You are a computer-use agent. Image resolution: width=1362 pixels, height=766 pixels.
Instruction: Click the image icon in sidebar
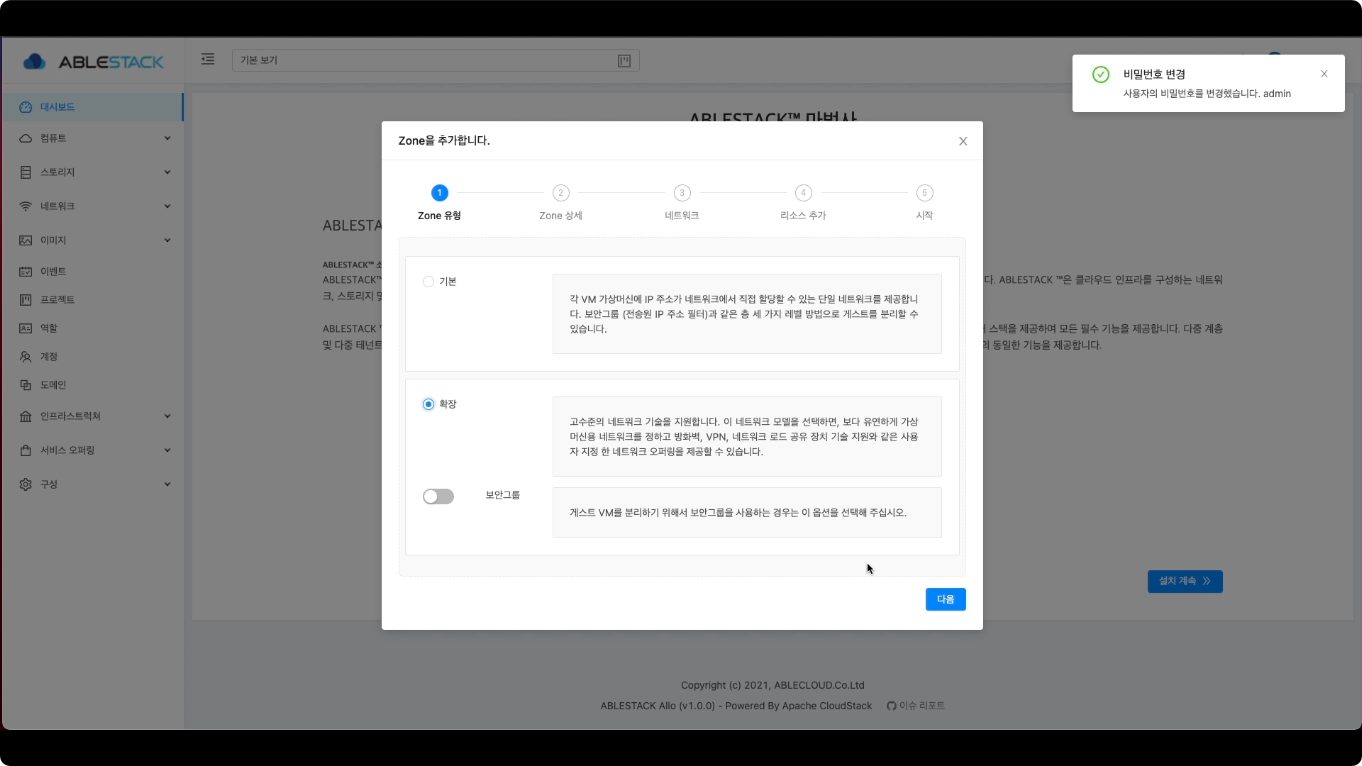tap(26, 240)
